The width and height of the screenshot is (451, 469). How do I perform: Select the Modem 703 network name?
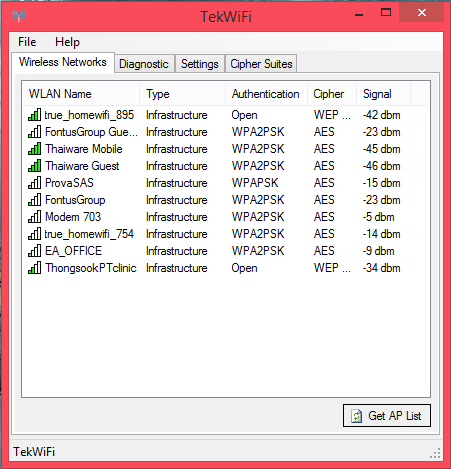(x=73, y=217)
